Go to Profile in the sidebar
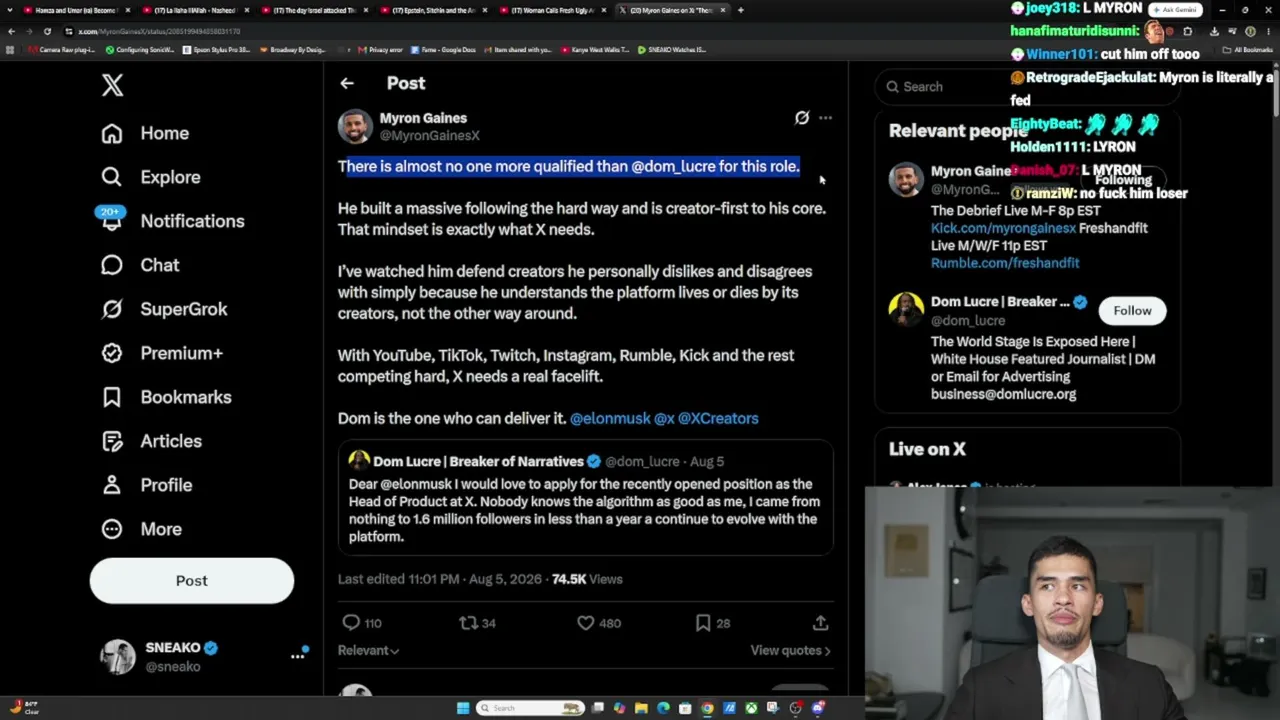The width and height of the screenshot is (1280, 720). pyautogui.click(x=146, y=485)
